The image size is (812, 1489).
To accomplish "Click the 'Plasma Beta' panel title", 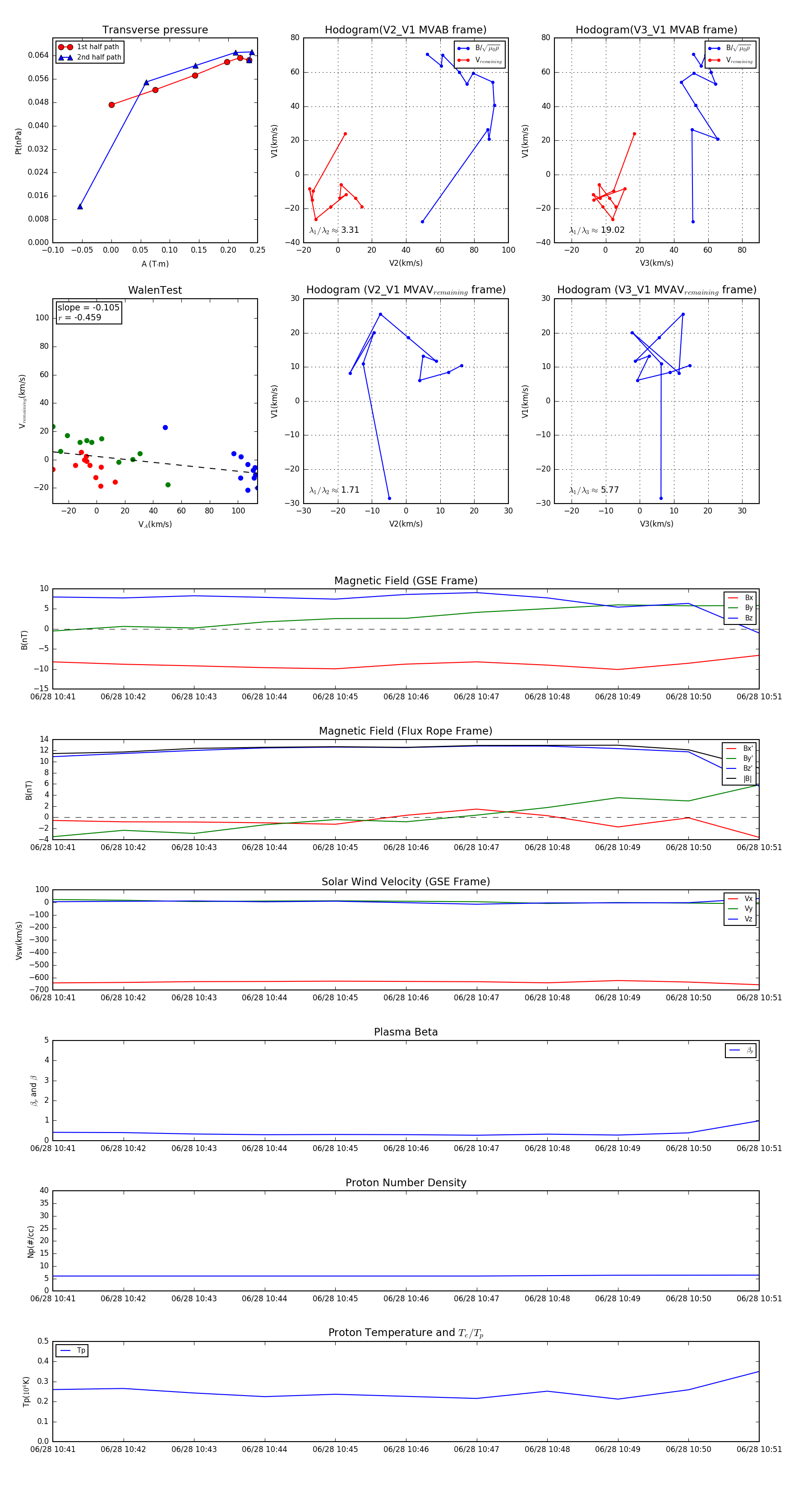I will 406,1032.
